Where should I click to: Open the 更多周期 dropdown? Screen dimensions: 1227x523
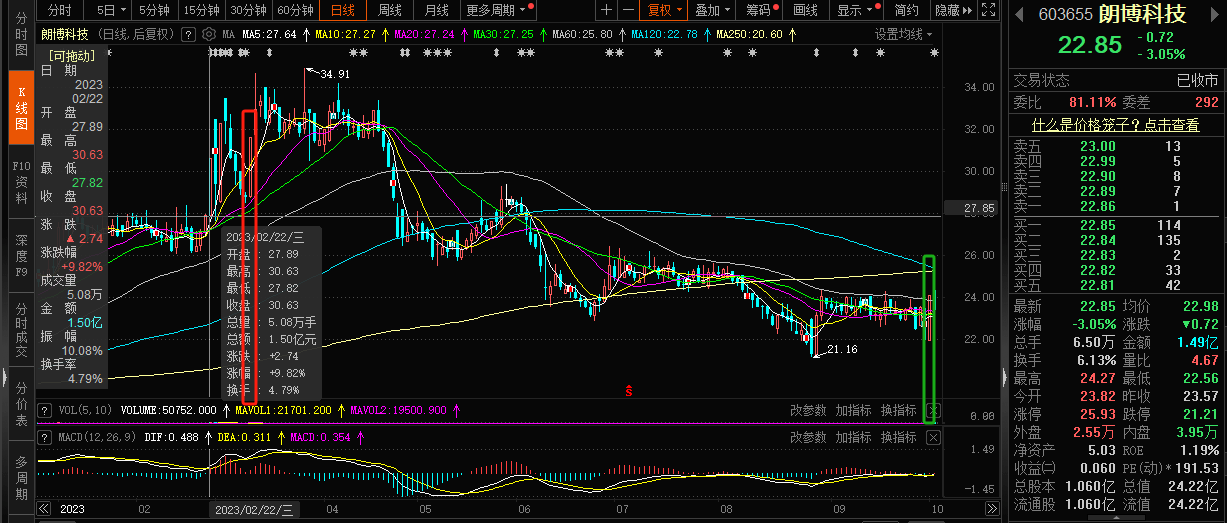pyautogui.click(x=497, y=10)
